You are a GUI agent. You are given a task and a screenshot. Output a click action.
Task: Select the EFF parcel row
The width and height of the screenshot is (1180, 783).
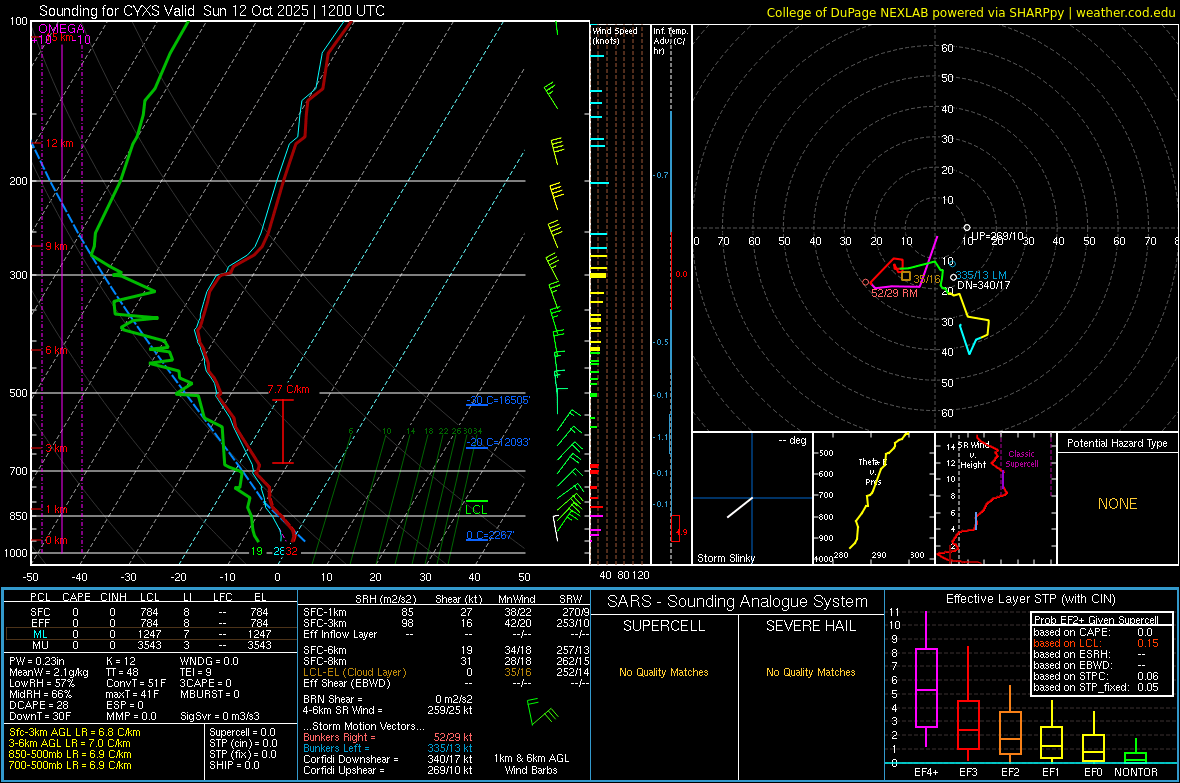click(x=151, y=623)
